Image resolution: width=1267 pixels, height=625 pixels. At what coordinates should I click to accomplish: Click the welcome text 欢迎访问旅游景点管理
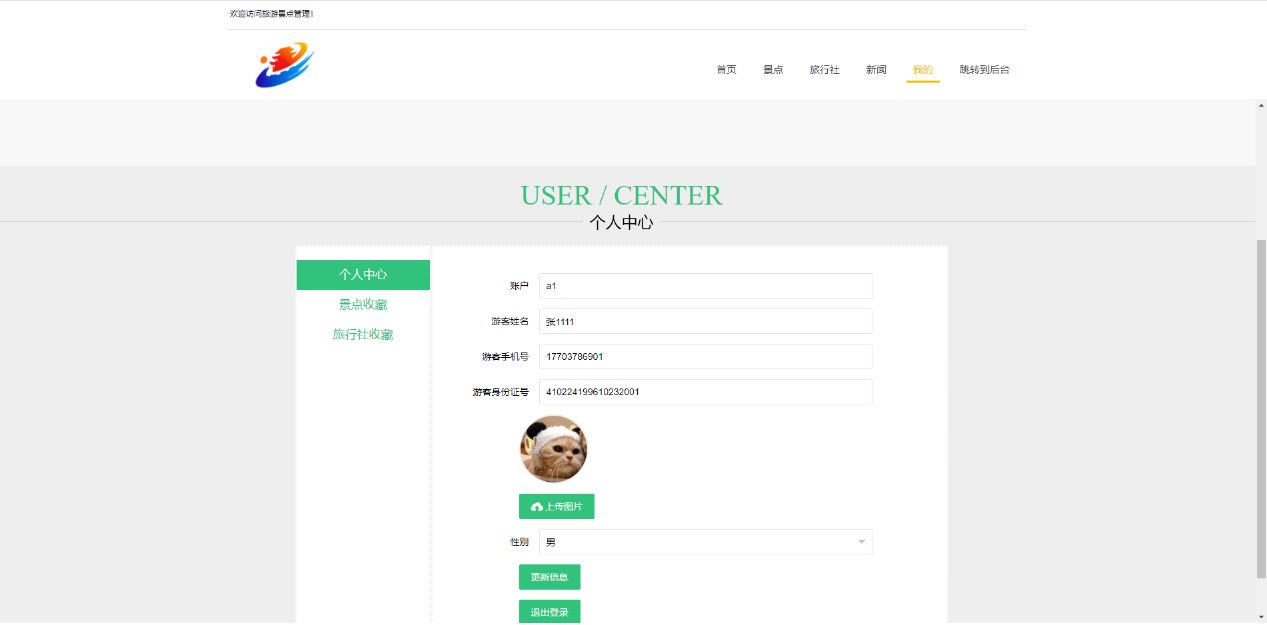(271, 14)
